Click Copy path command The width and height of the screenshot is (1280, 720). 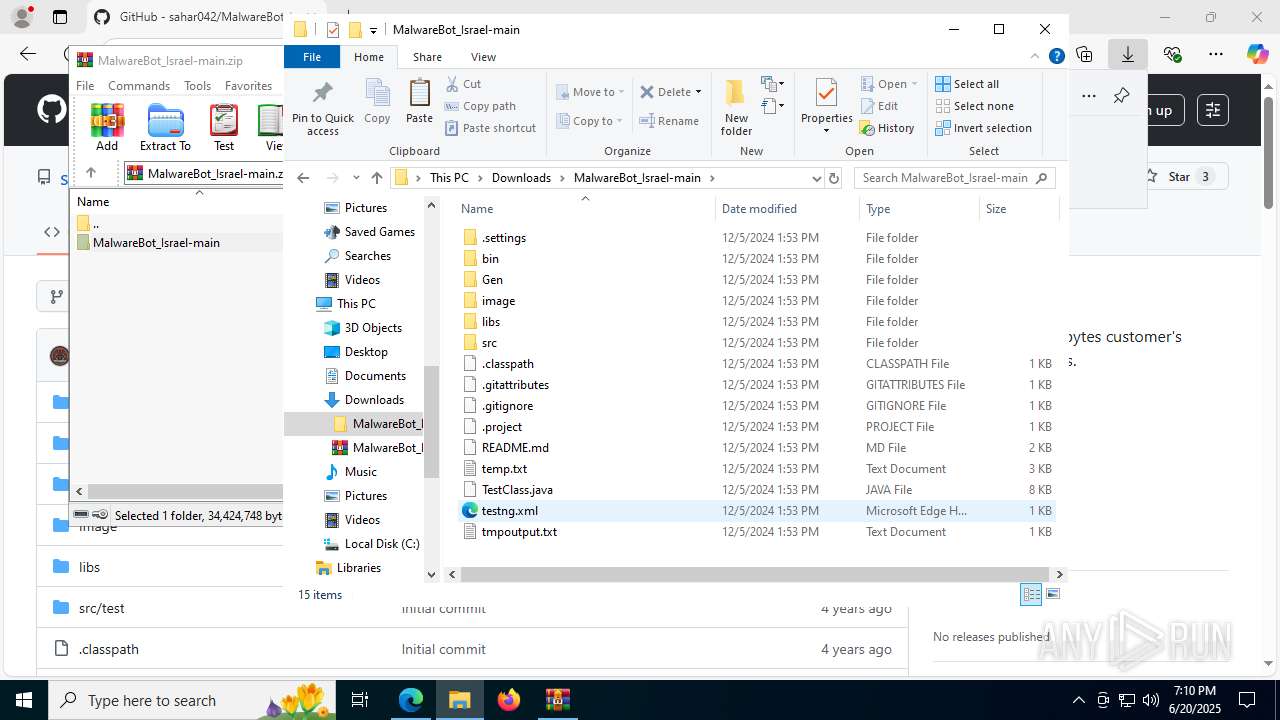(480, 106)
